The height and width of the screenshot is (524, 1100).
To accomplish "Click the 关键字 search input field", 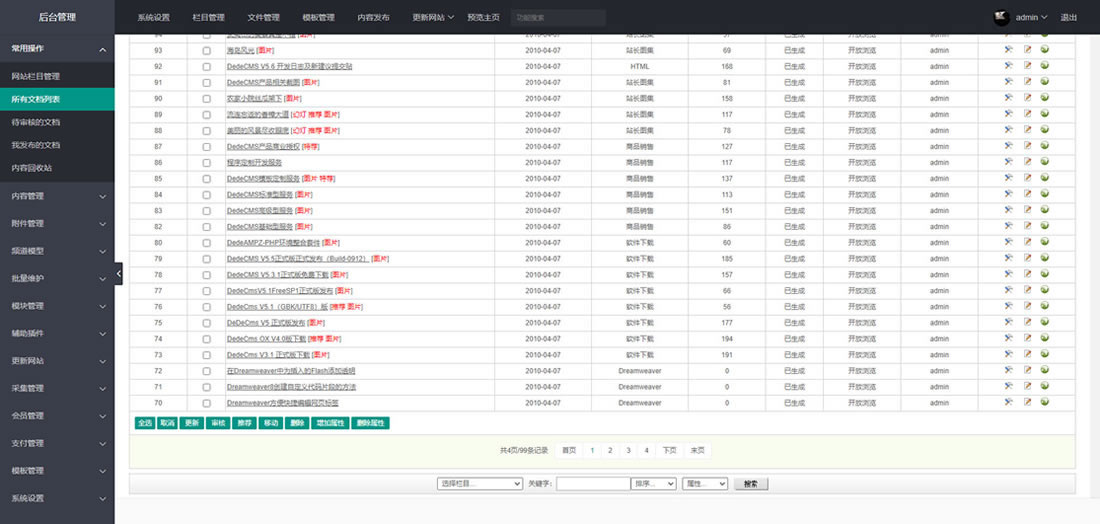I will (592, 484).
